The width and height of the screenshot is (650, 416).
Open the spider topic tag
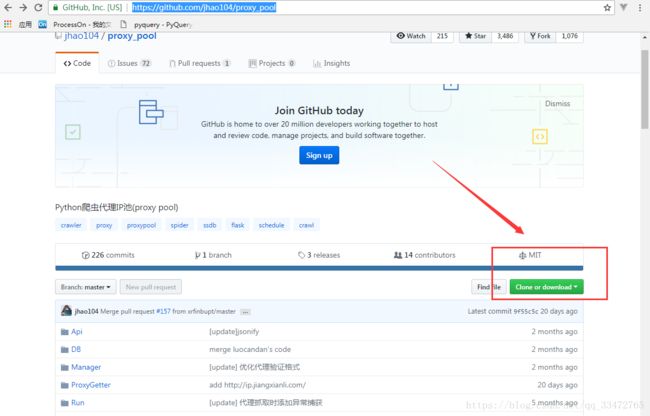[179, 225]
